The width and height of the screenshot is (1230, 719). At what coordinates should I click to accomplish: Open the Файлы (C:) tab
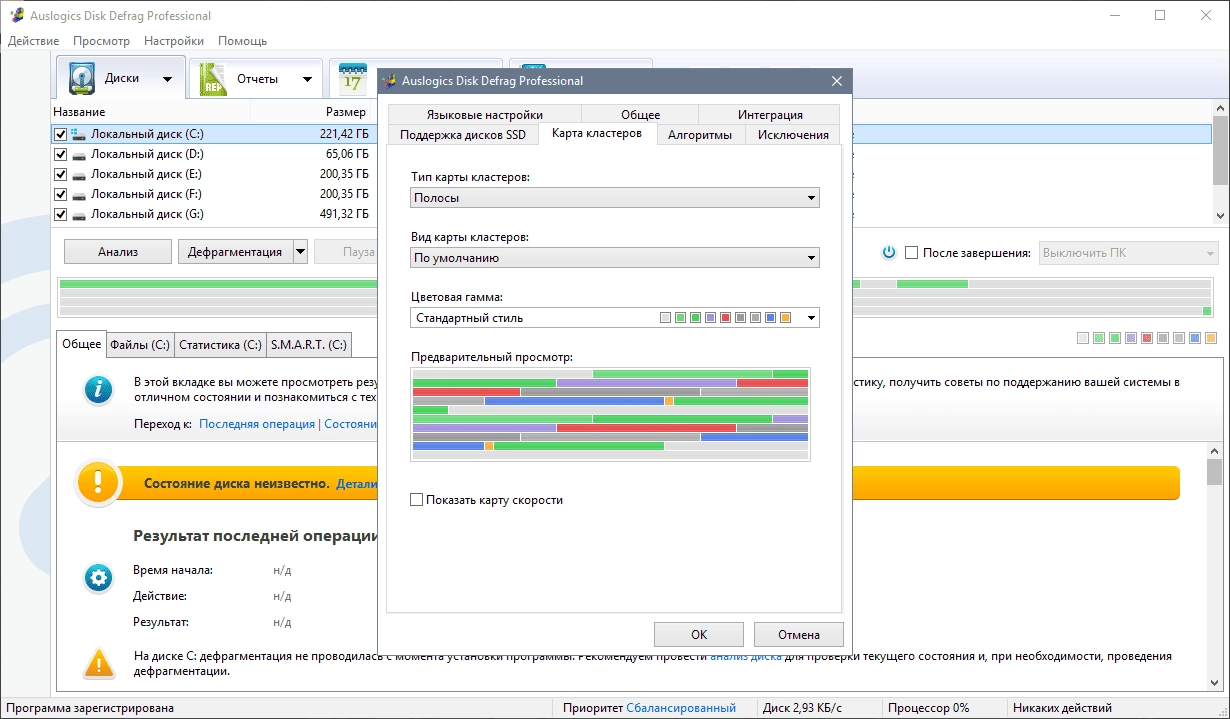(139, 345)
